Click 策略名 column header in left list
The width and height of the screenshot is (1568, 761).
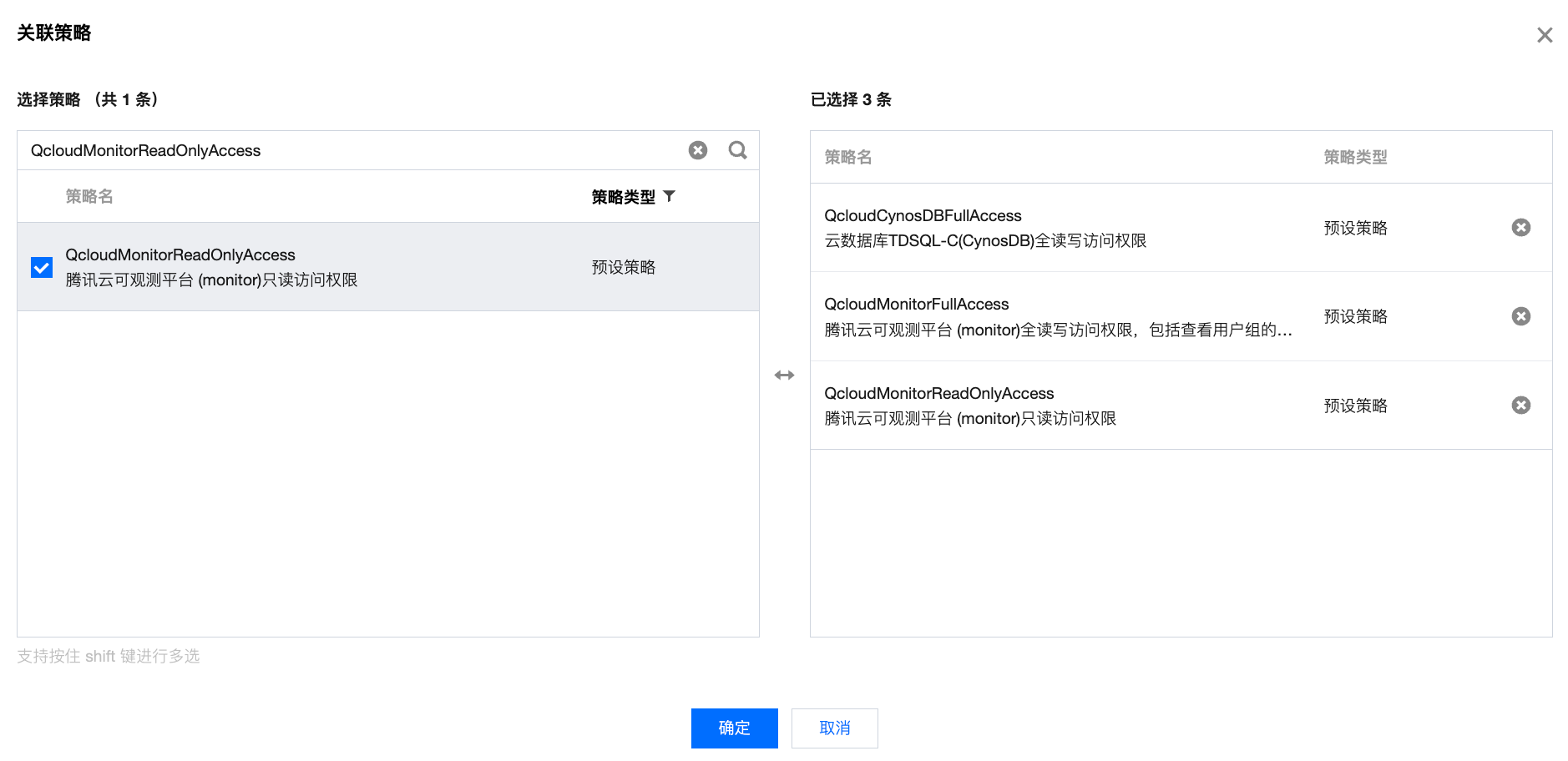[x=89, y=196]
